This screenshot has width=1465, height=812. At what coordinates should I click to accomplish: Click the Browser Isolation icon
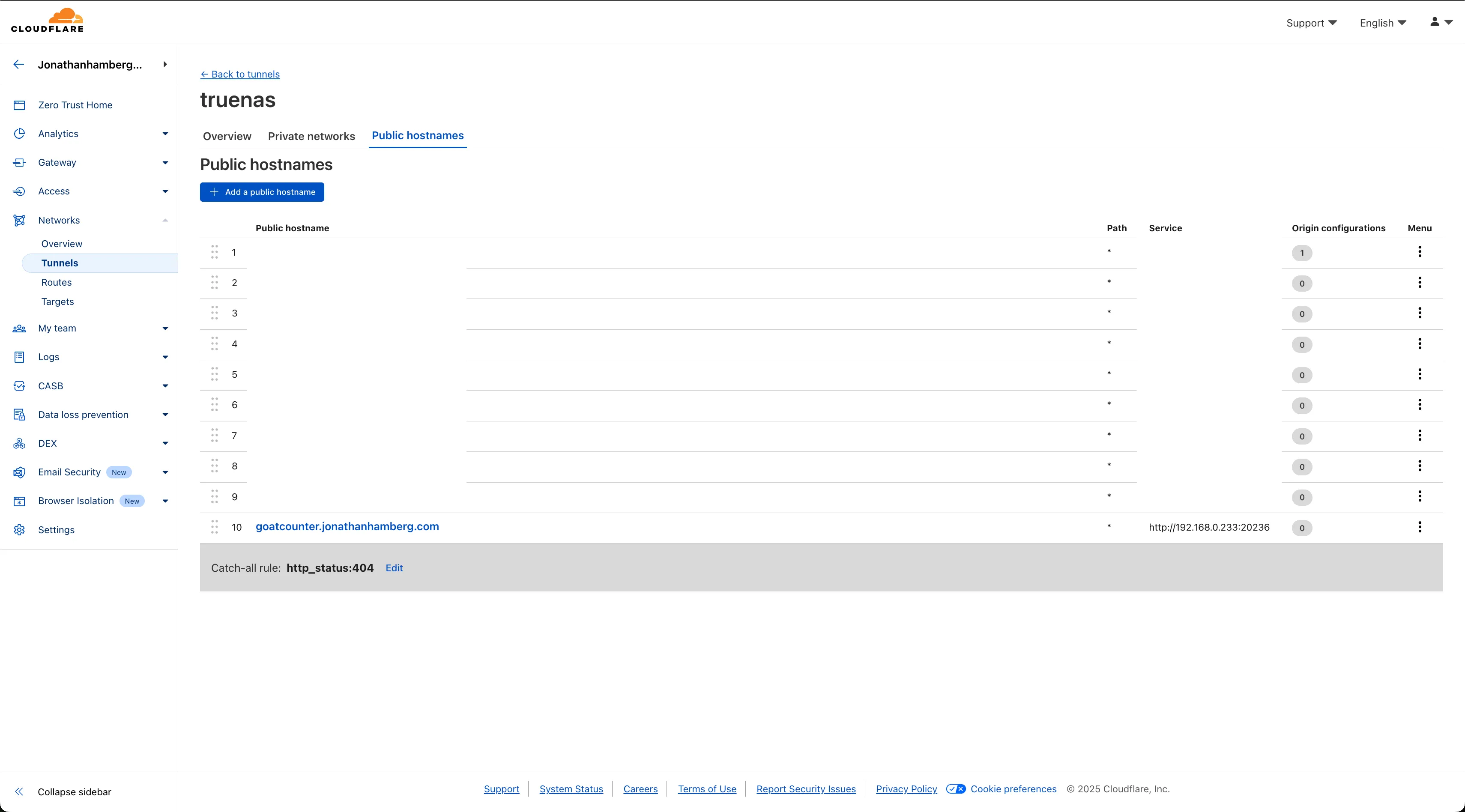point(19,501)
